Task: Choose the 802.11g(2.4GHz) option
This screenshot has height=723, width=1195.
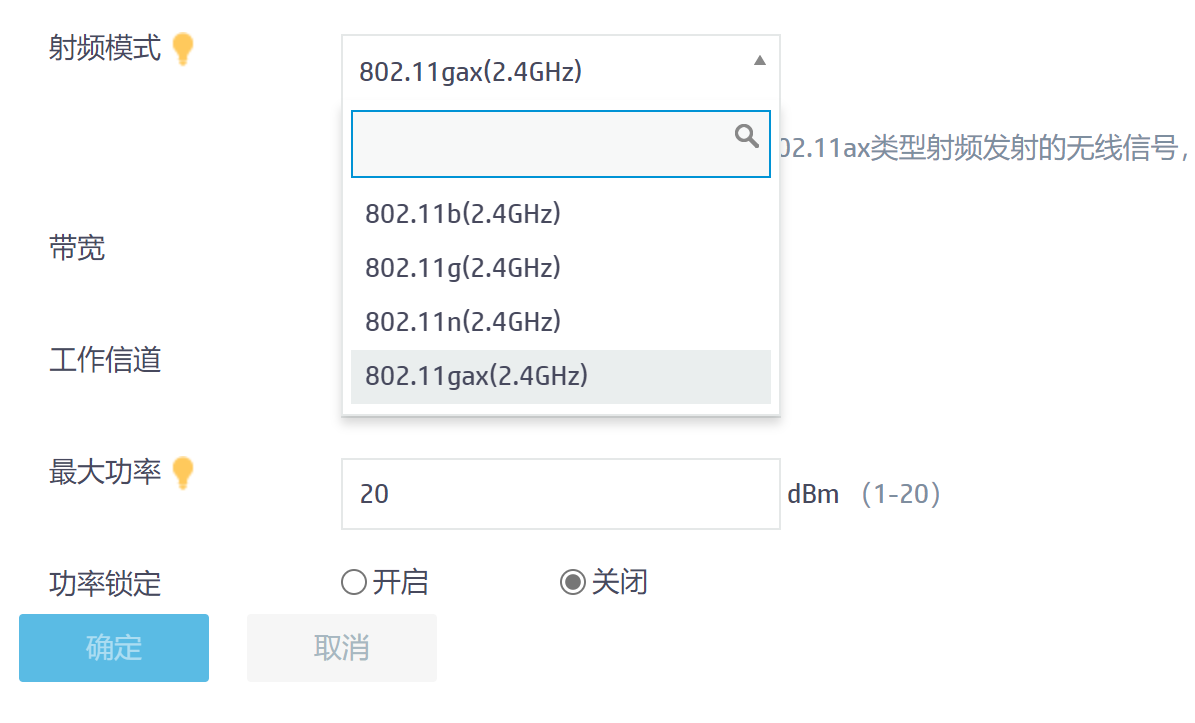Action: tap(463, 268)
